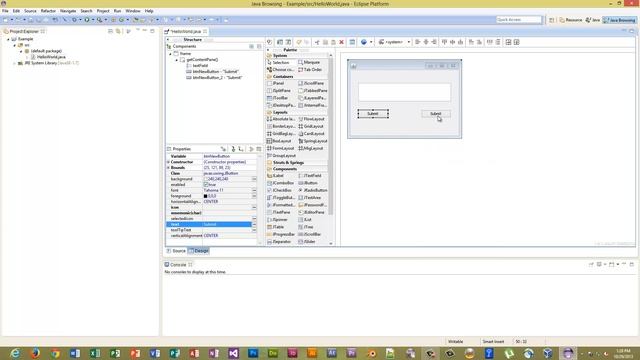The image size is (640, 360).
Task: Expand the Bounds property row
Action: coord(168,168)
